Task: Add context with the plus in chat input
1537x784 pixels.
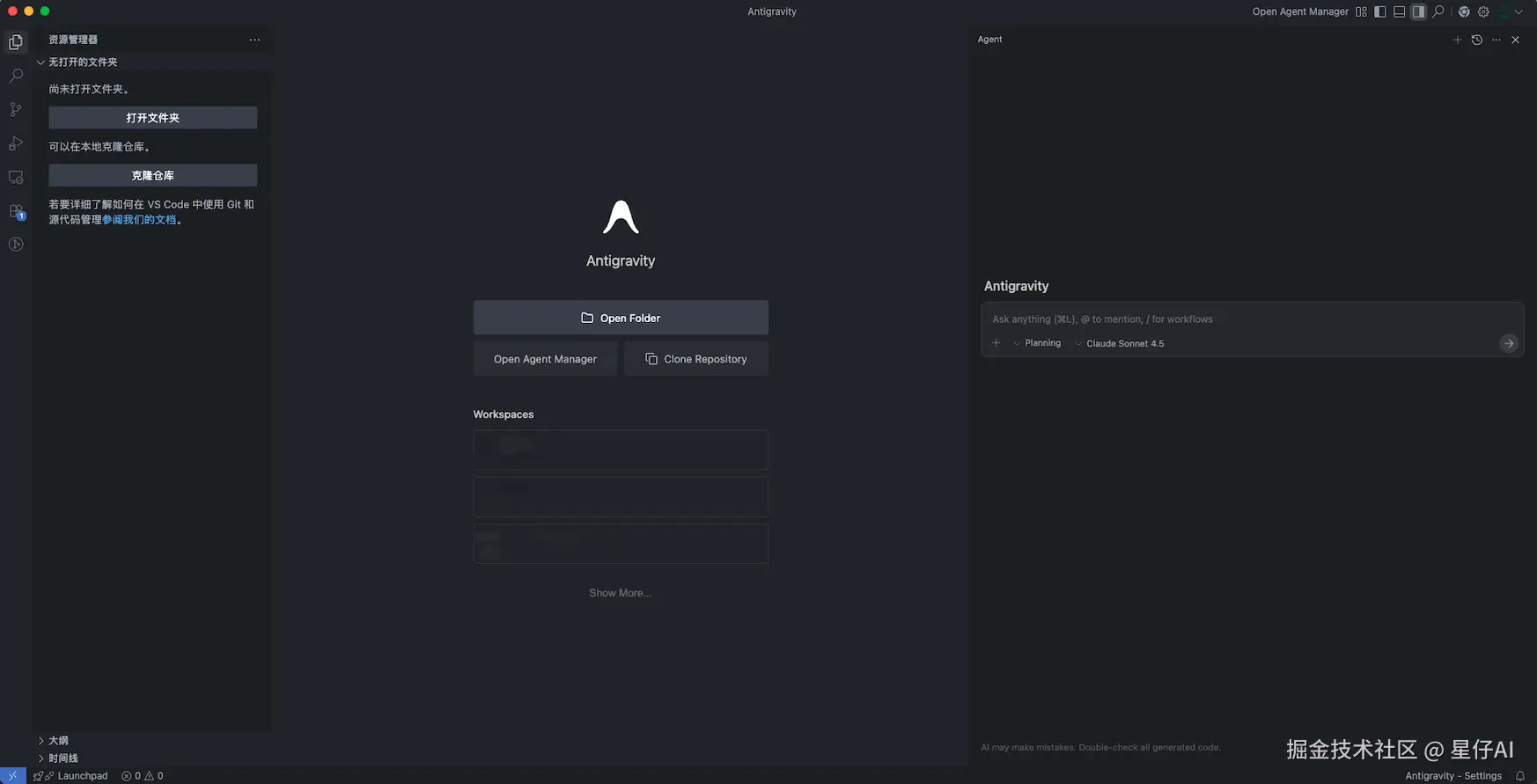Action: point(996,343)
